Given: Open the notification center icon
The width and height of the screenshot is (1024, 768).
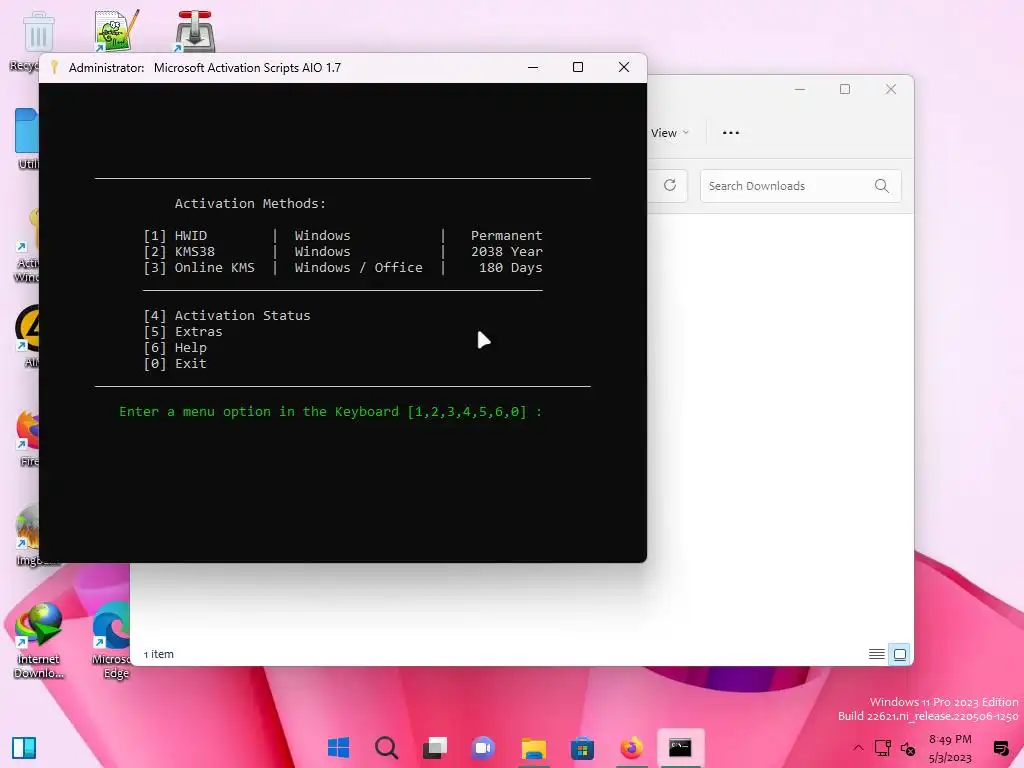Looking at the screenshot, I should tap(1000, 748).
